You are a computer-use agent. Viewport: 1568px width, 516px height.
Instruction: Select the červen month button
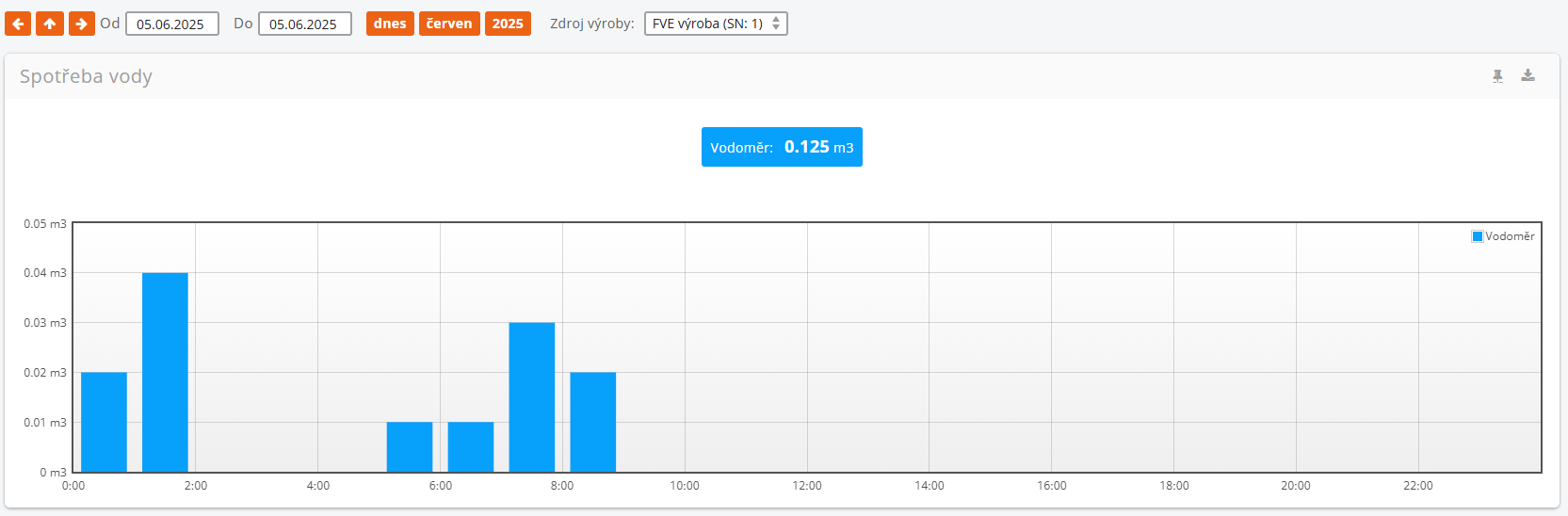point(449,24)
